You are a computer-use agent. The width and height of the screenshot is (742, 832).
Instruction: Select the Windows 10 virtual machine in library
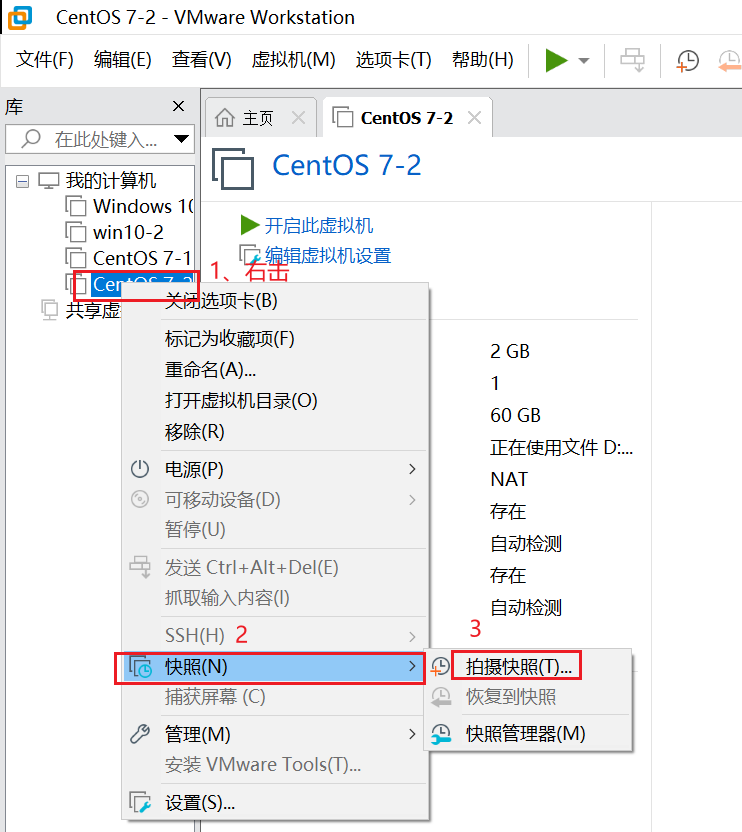pyautogui.click(x=143, y=206)
